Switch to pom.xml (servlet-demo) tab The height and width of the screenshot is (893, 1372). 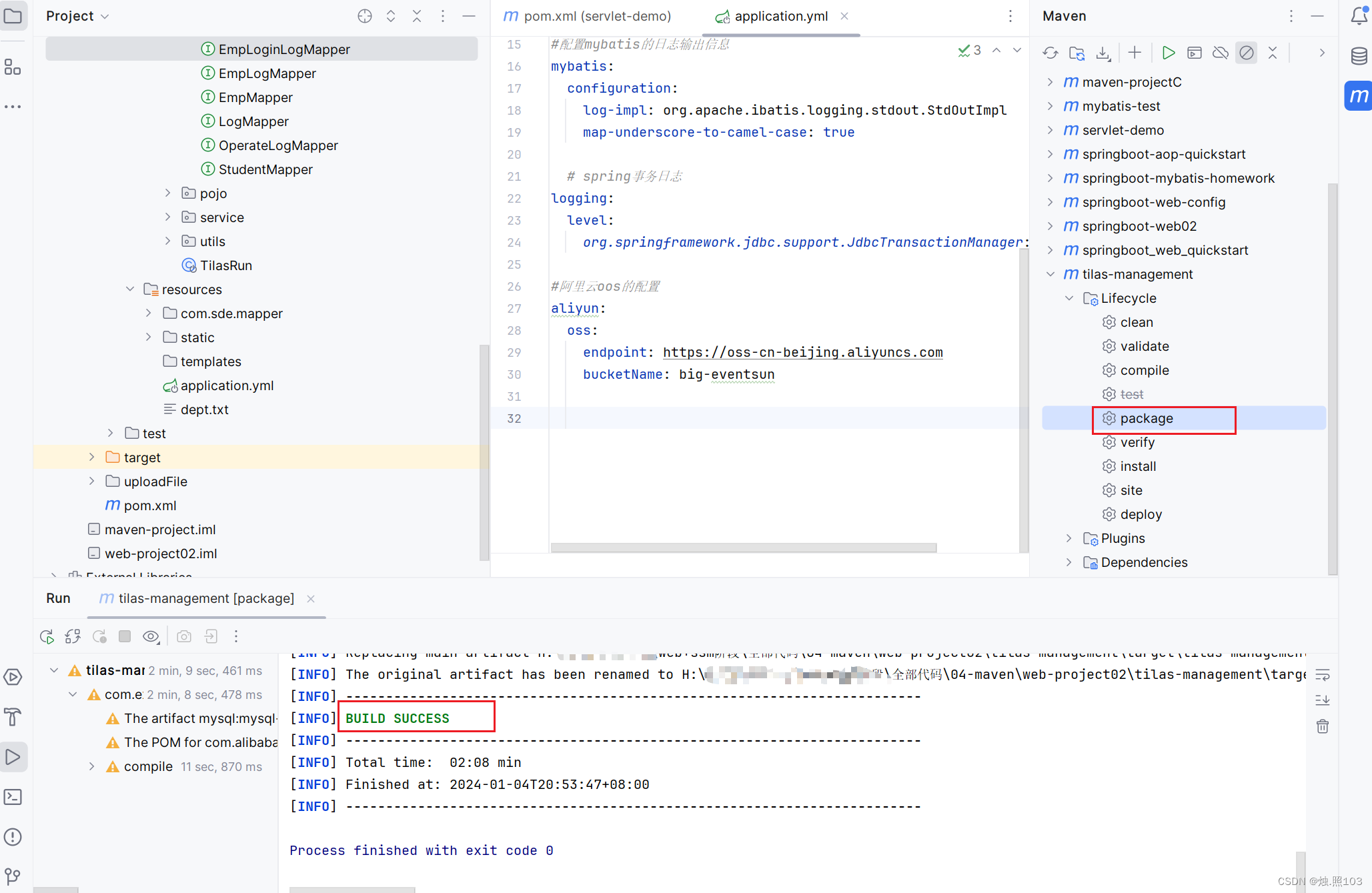pos(587,16)
